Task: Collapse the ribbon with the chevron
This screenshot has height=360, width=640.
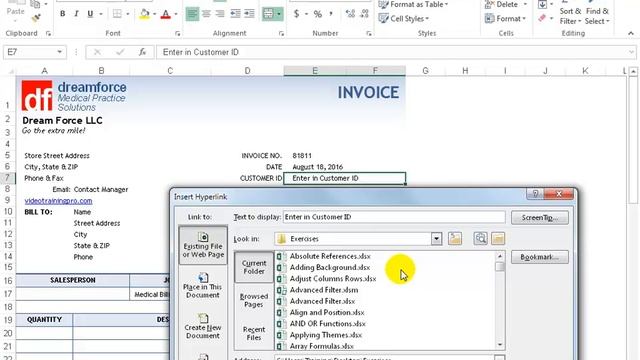Action: pos(631,33)
